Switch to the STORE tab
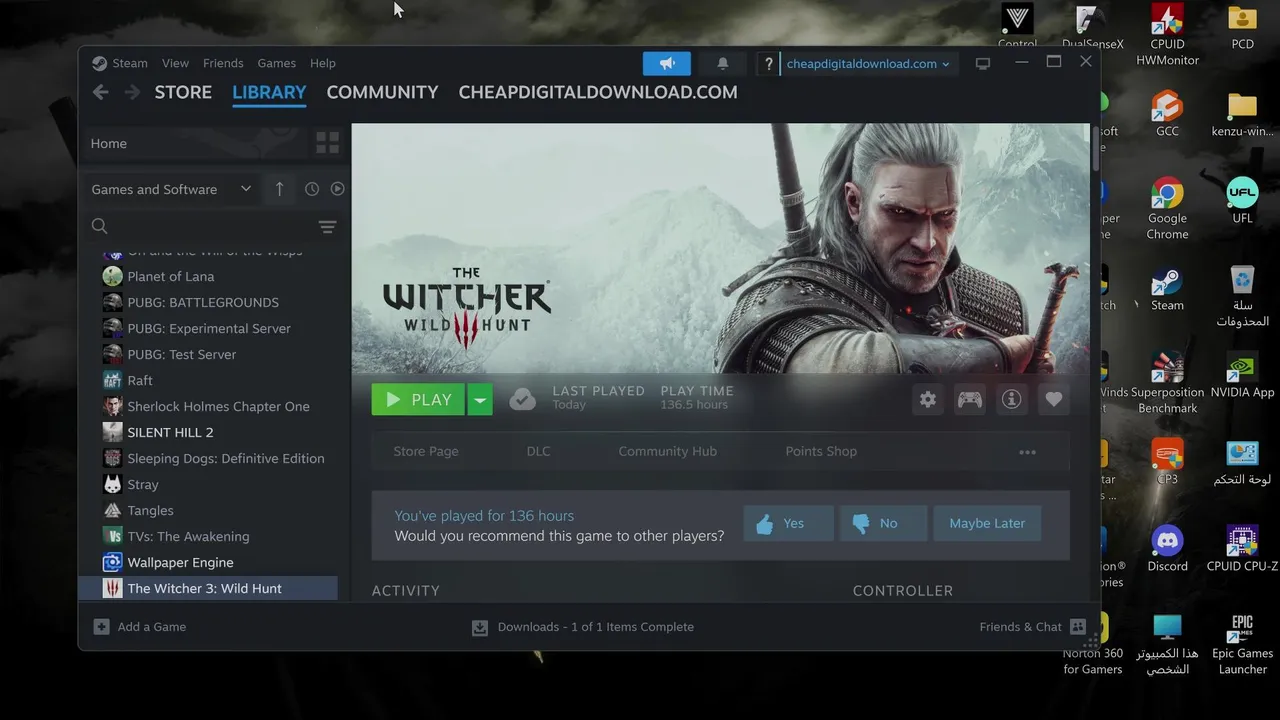Viewport: 1280px width, 720px height. pos(183,92)
